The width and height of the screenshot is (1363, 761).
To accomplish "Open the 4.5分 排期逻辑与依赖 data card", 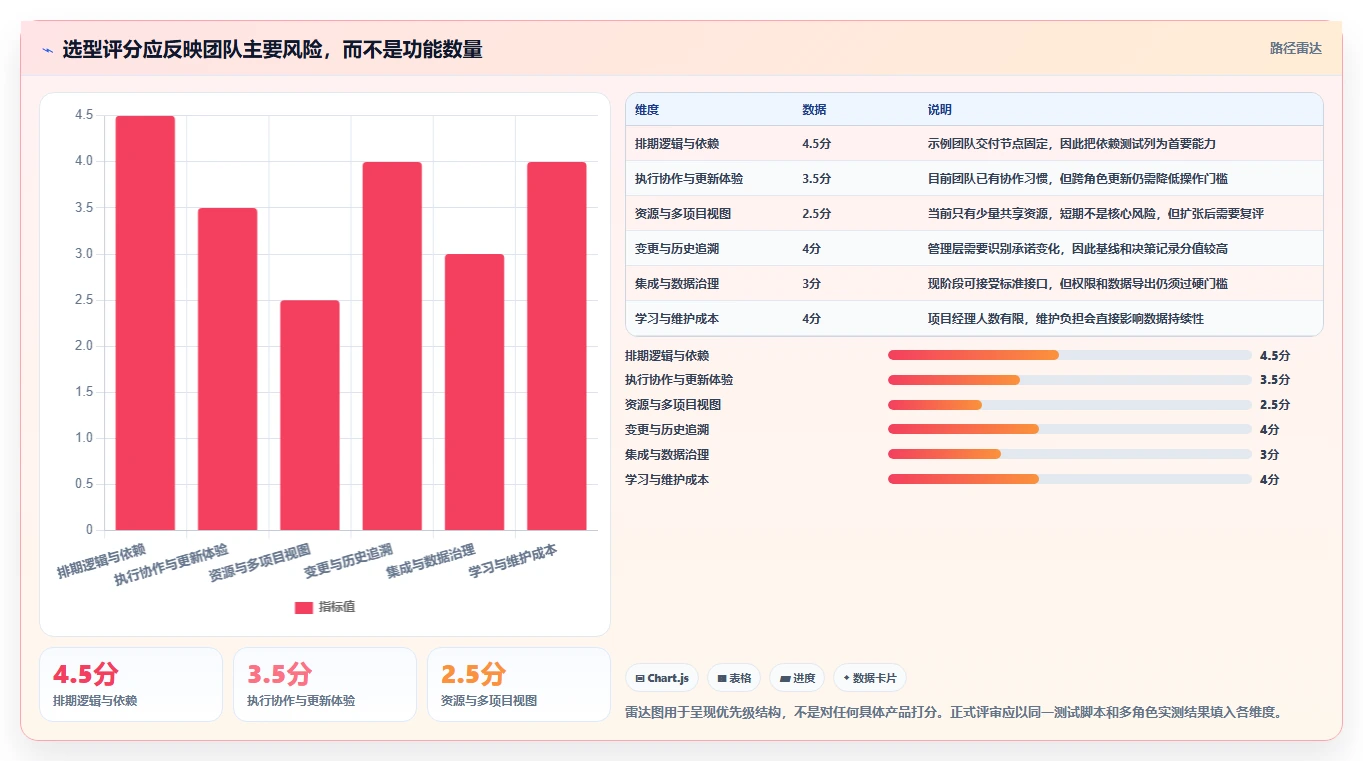I will click(131, 684).
